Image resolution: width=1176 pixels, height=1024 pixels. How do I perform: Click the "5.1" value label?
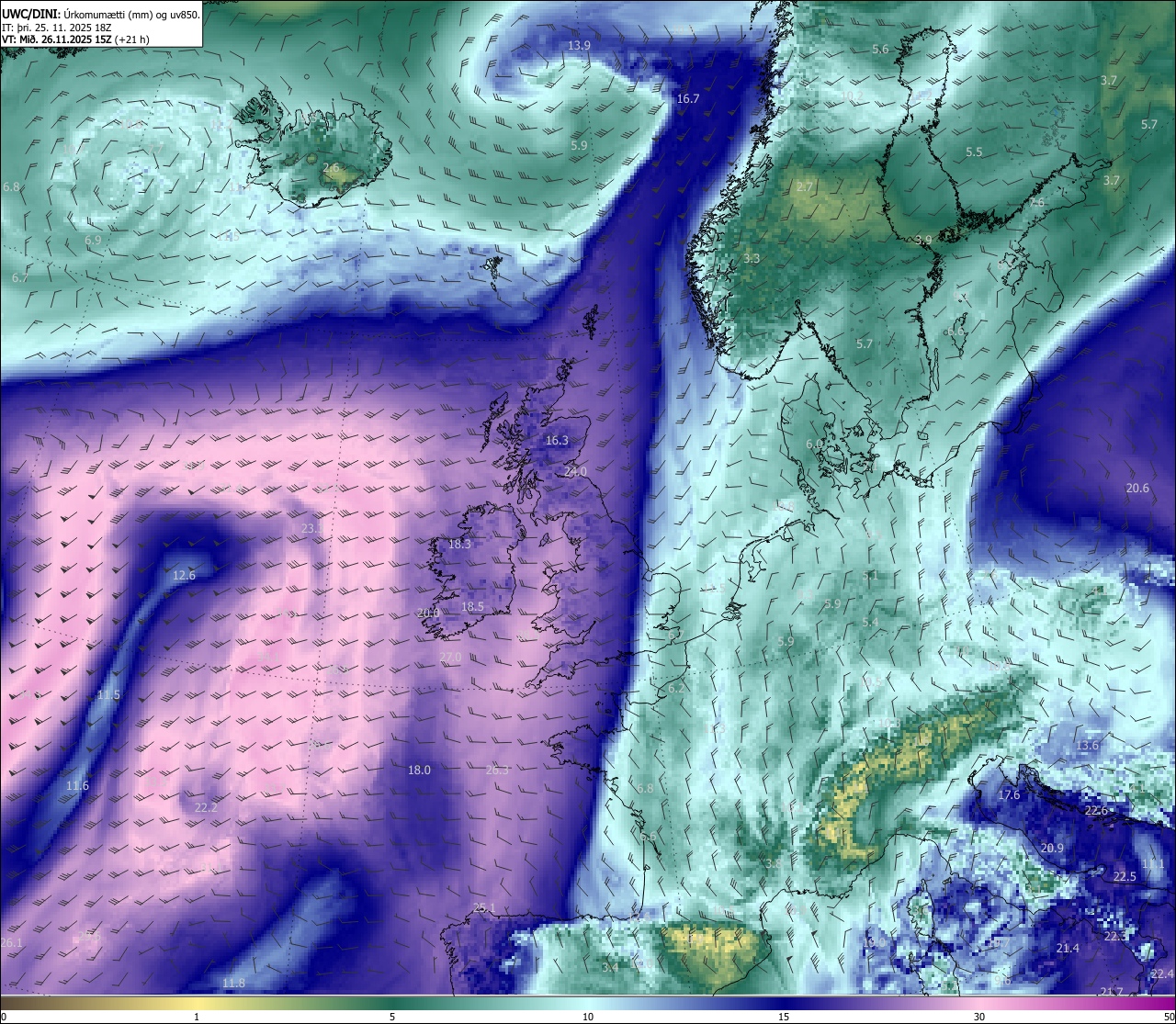pyautogui.click(x=870, y=576)
